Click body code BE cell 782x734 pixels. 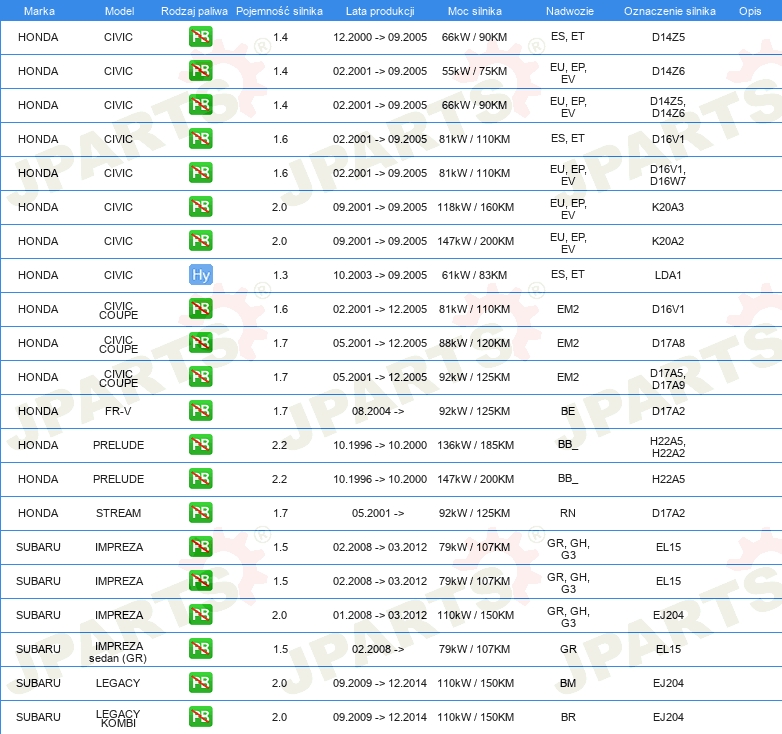pyautogui.click(x=568, y=411)
